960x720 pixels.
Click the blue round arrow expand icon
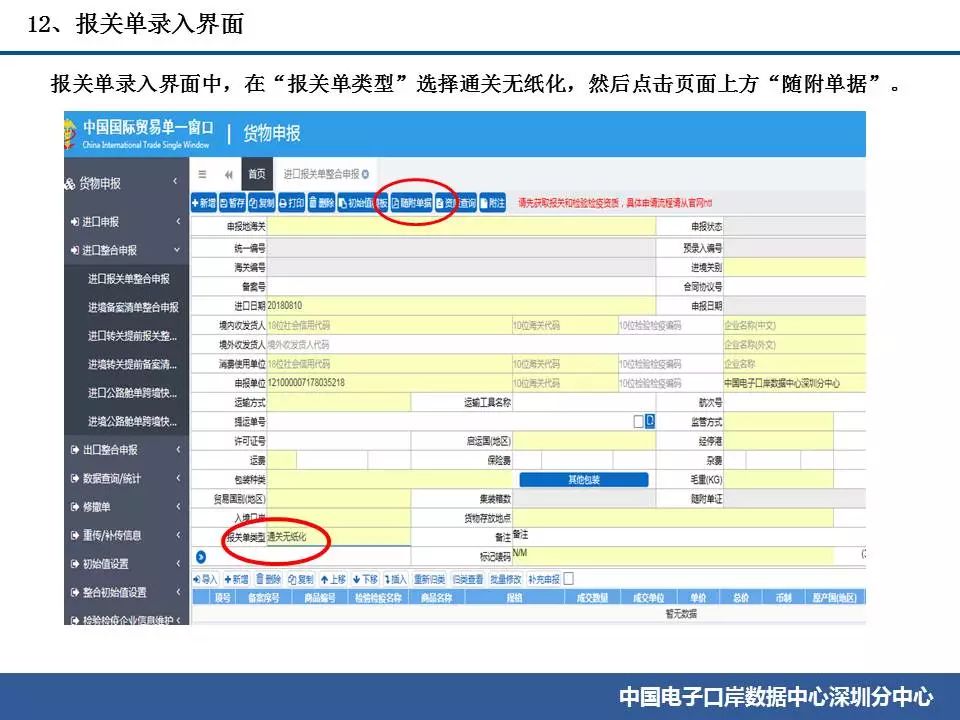click(x=200, y=556)
